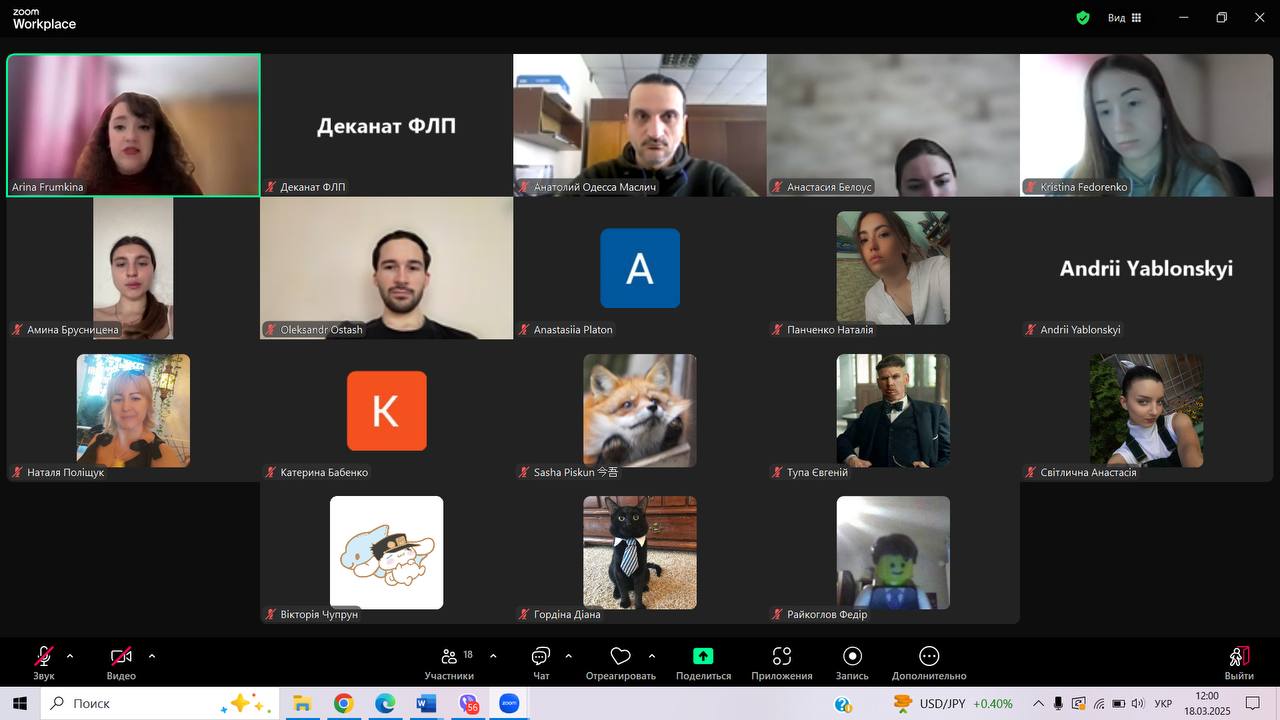Select Вікторія Чупрун cartoon avatar tile
Viewport: 1280px width, 720px height.
pos(387,553)
